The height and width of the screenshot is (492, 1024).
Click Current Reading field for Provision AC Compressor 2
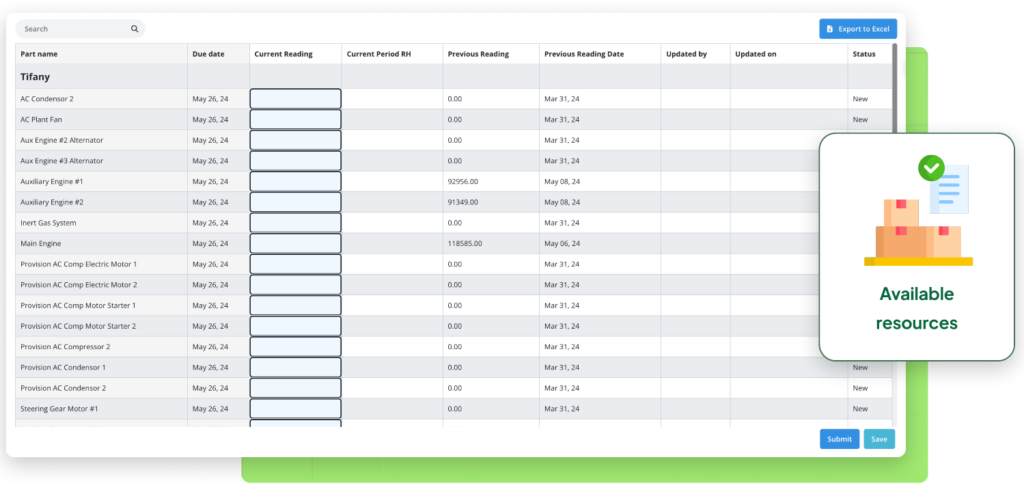click(295, 346)
